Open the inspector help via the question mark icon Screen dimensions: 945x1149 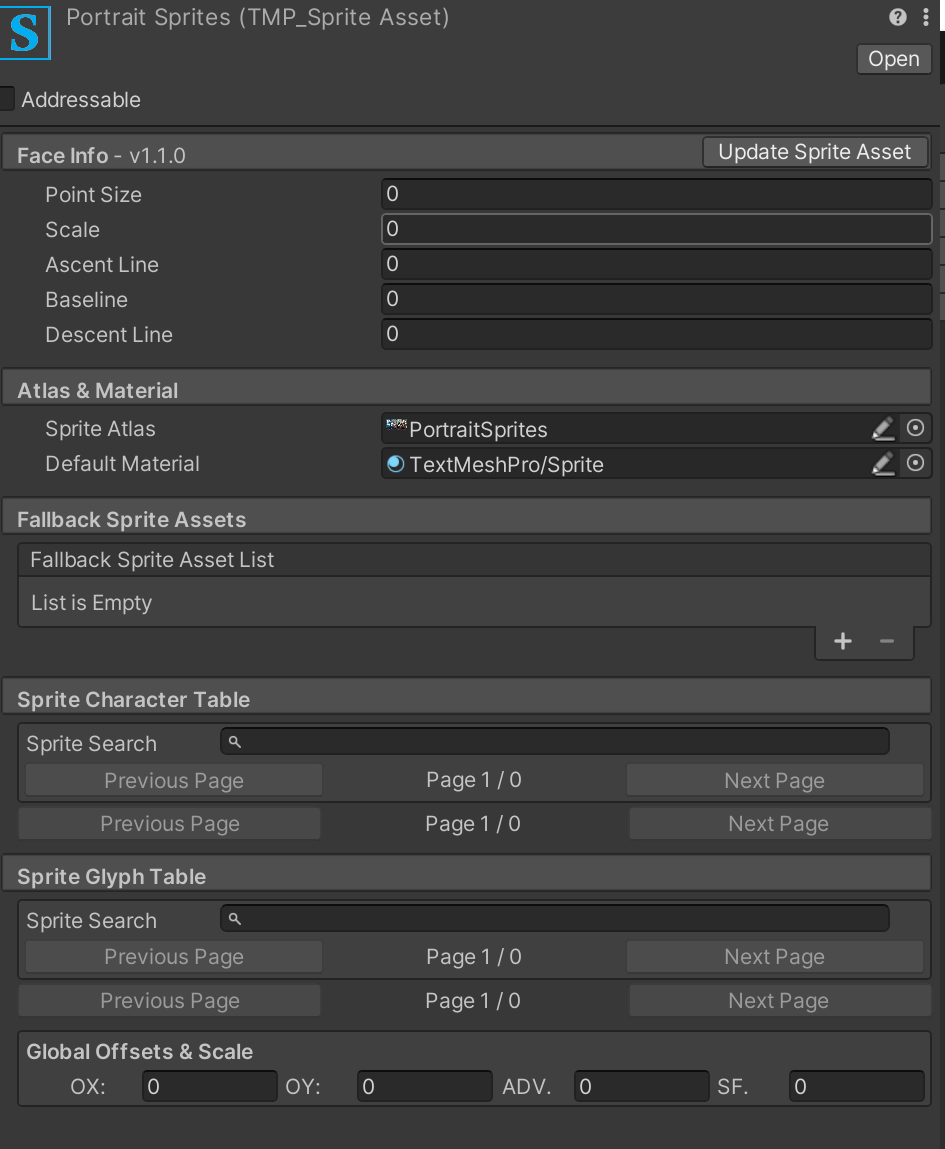click(x=897, y=17)
